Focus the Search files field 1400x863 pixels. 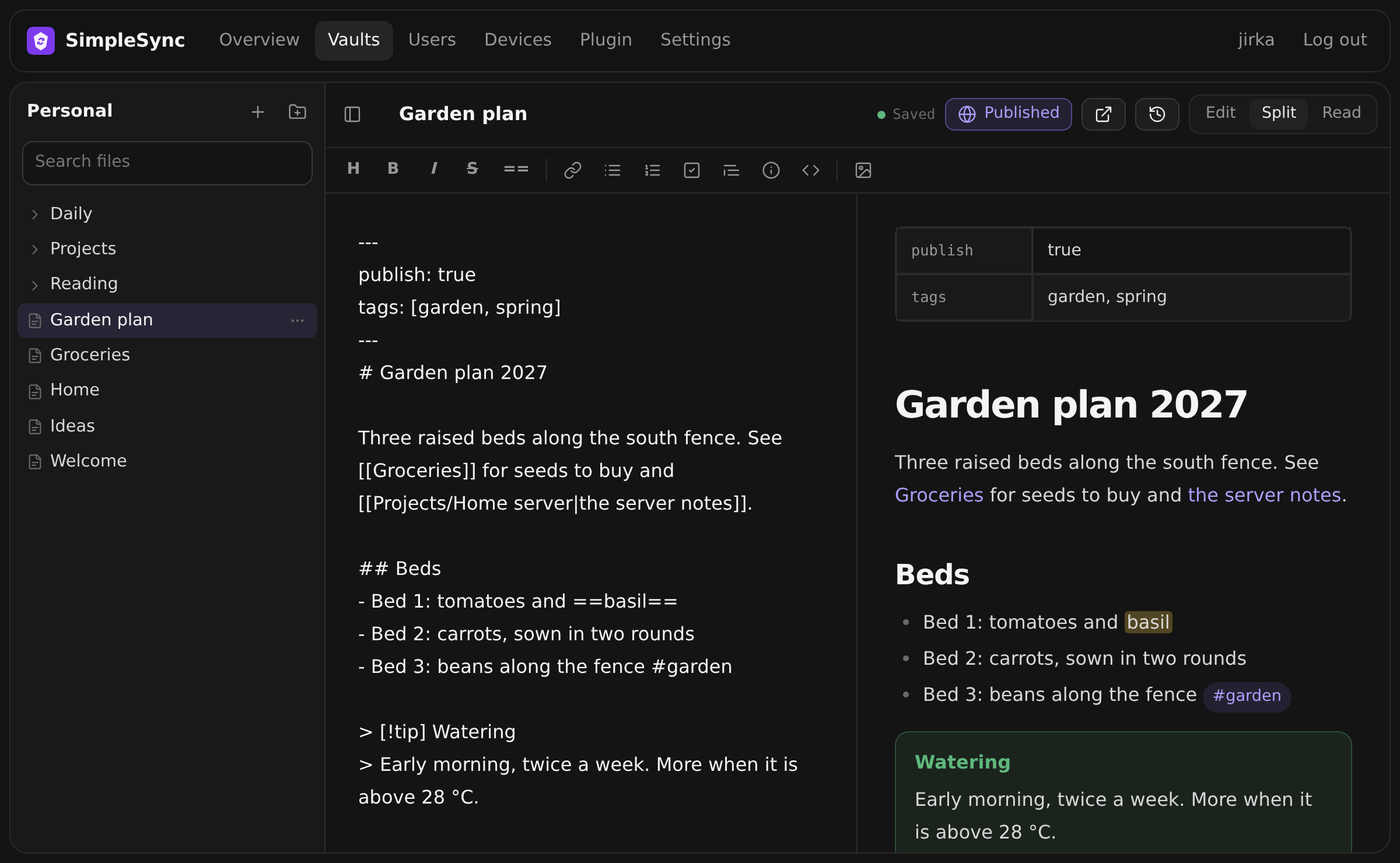(167, 163)
